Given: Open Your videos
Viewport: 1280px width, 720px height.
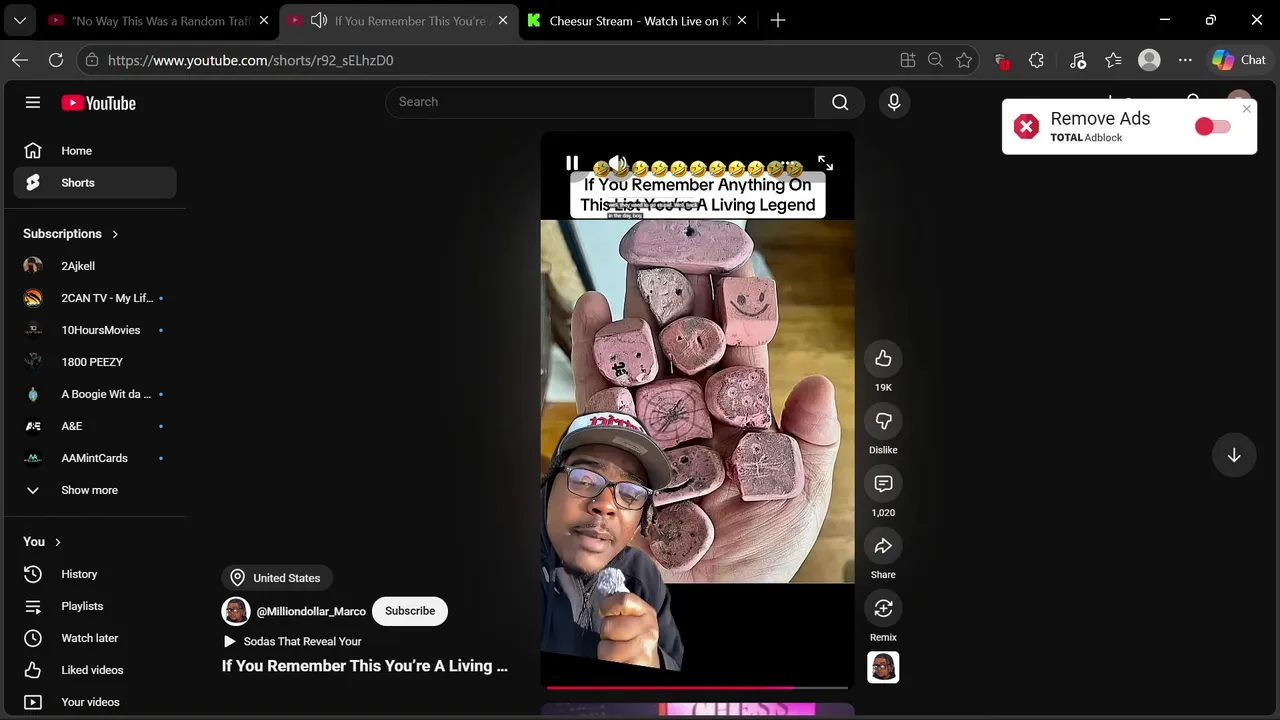Looking at the screenshot, I should [x=95, y=702].
